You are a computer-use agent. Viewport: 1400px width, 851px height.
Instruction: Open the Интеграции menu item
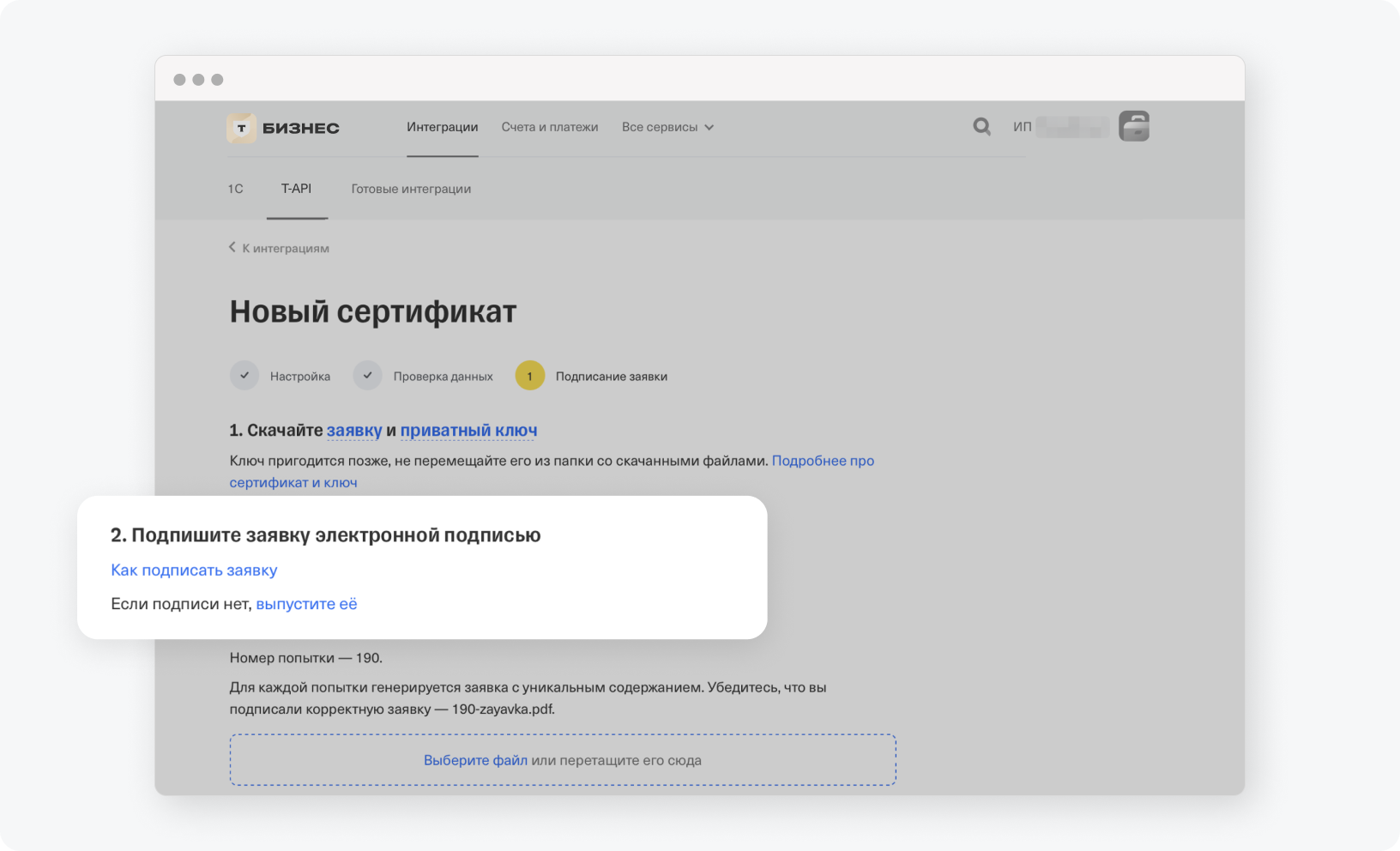point(443,127)
